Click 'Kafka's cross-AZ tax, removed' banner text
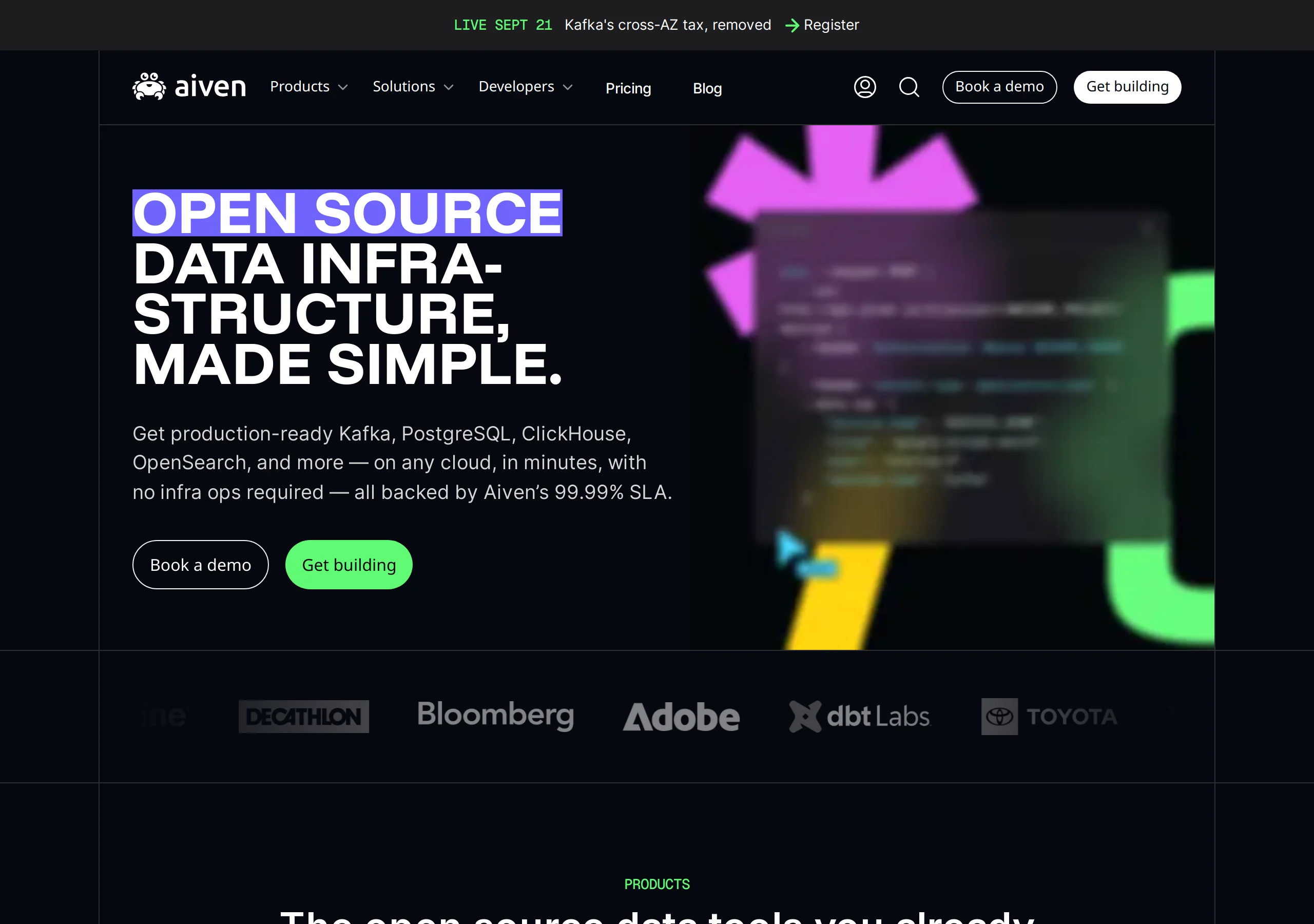 pyautogui.click(x=668, y=25)
